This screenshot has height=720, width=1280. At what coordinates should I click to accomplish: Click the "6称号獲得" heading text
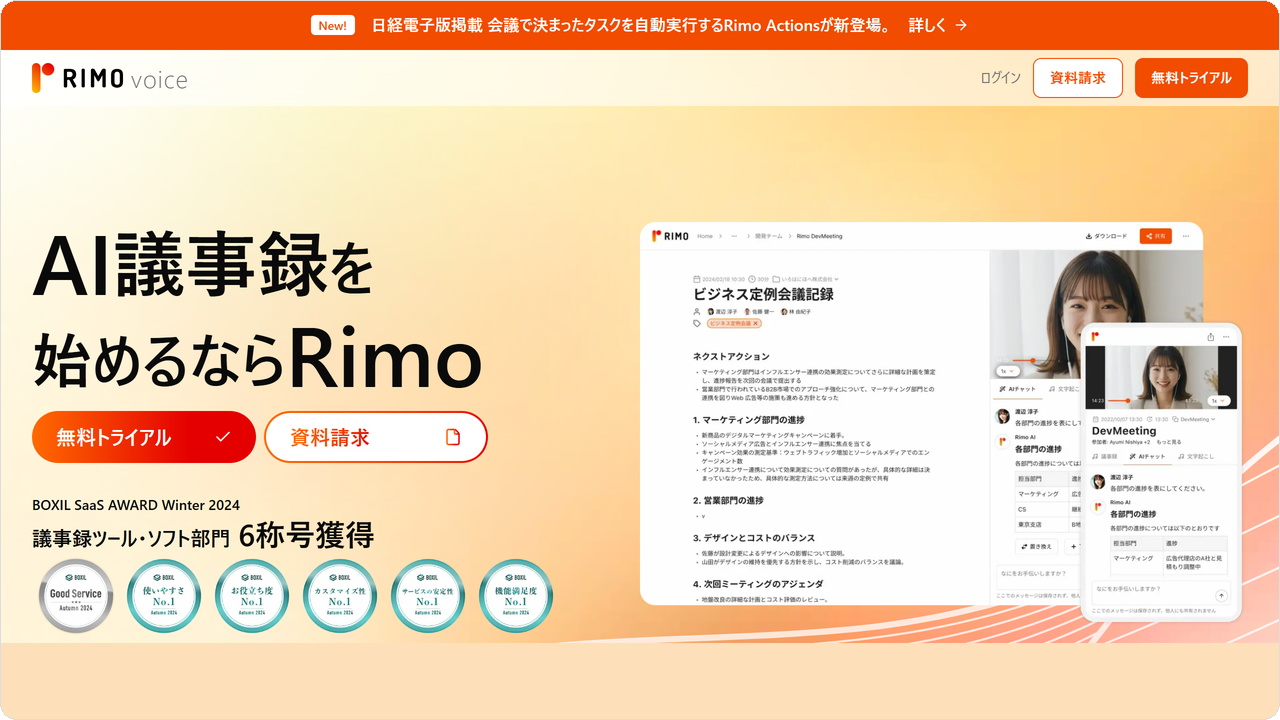click(x=307, y=536)
